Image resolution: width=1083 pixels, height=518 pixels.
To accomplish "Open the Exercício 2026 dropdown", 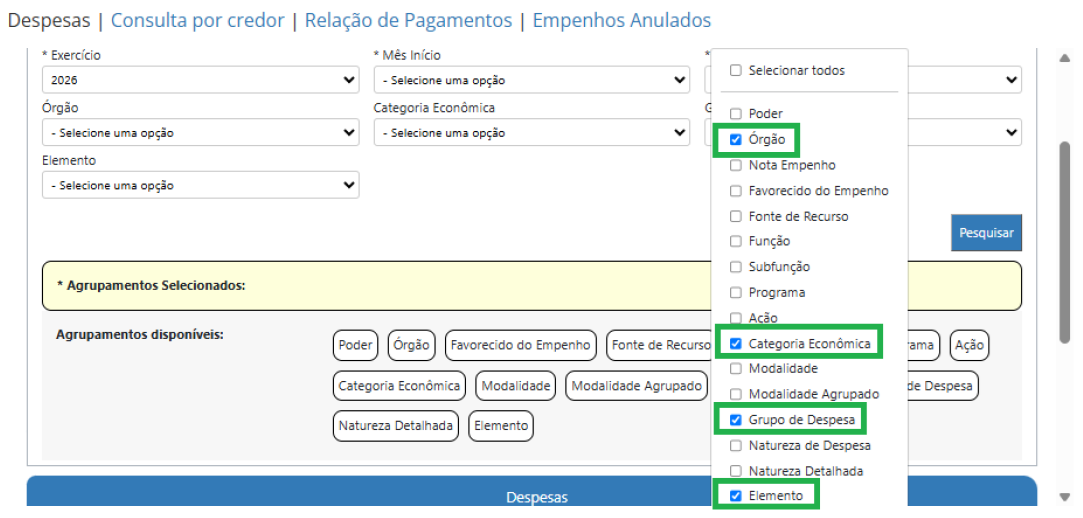I will click(200, 80).
